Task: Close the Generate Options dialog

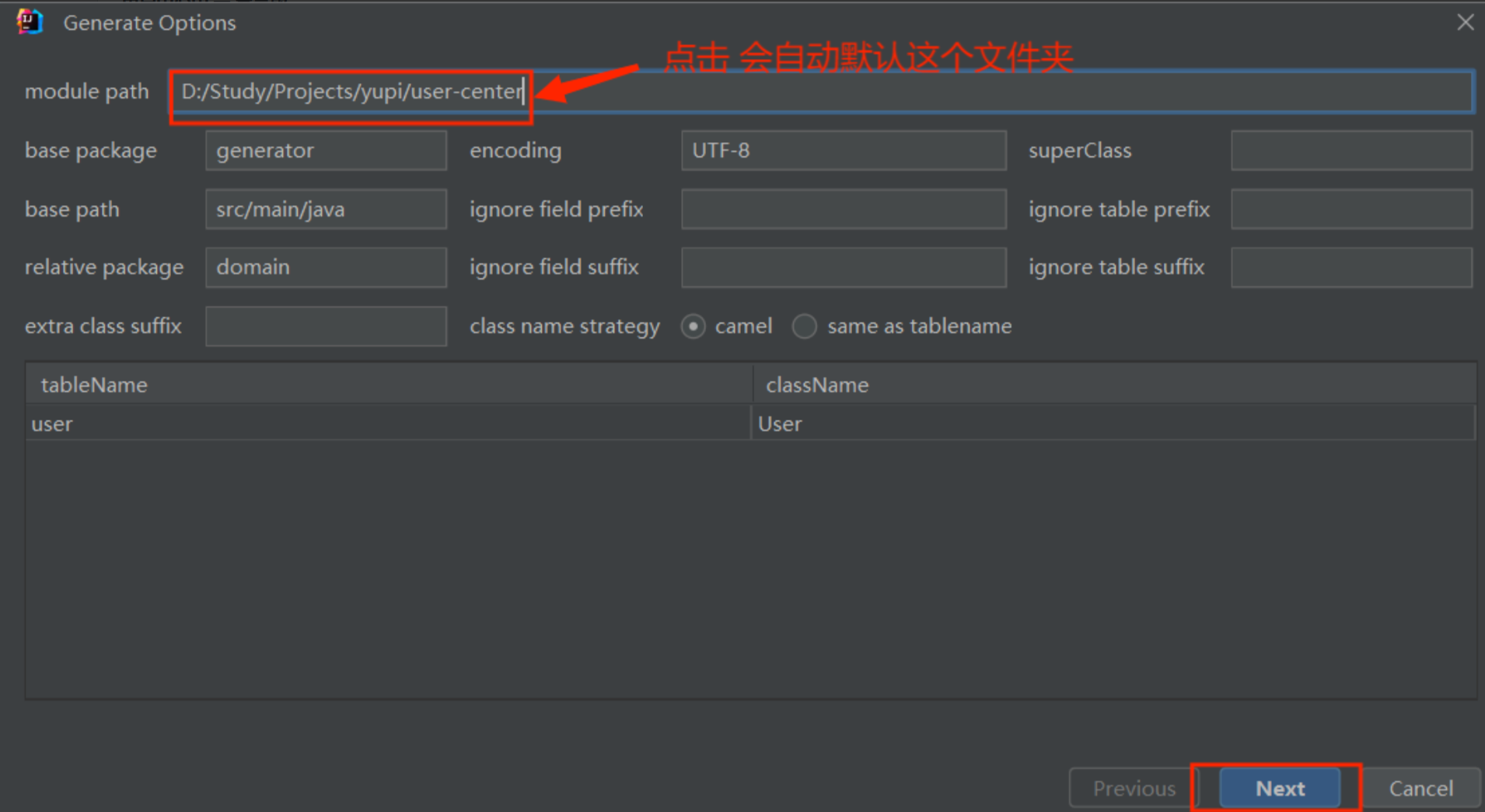Action: (1465, 23)
